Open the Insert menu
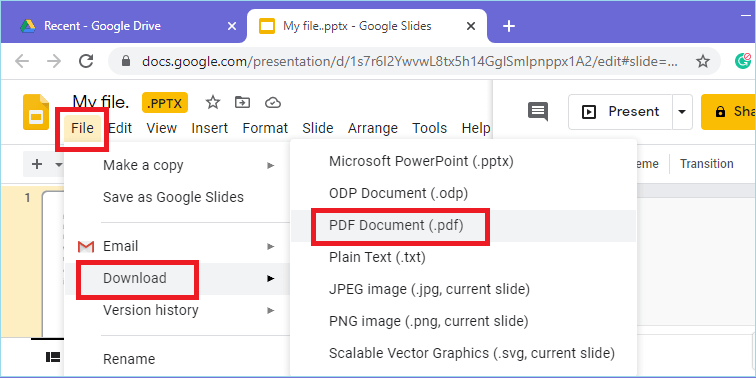Viewport: 756px width, 378px height. pos(210,128)
